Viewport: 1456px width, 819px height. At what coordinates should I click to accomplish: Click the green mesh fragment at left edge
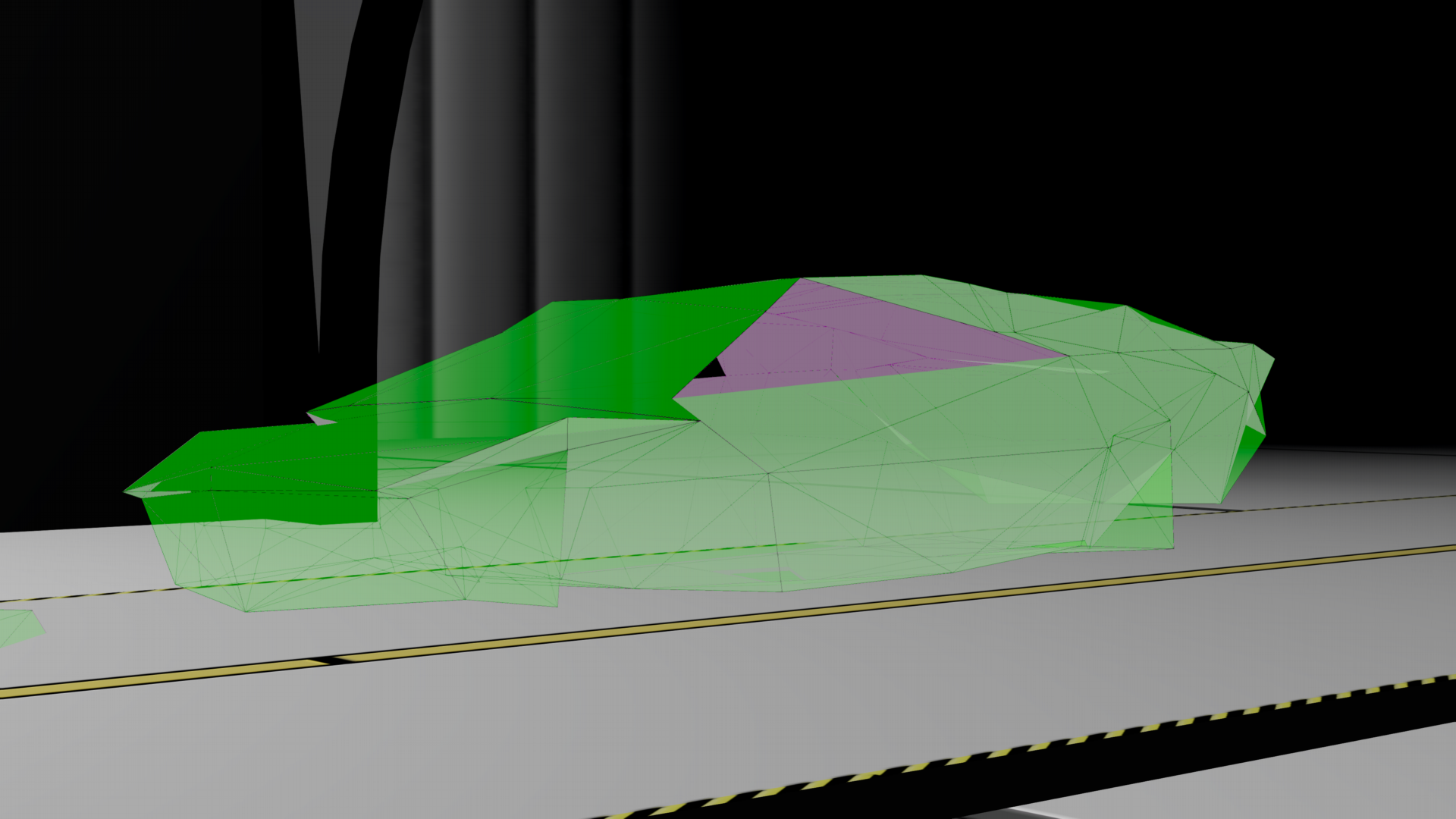click(x=19, y=626)
